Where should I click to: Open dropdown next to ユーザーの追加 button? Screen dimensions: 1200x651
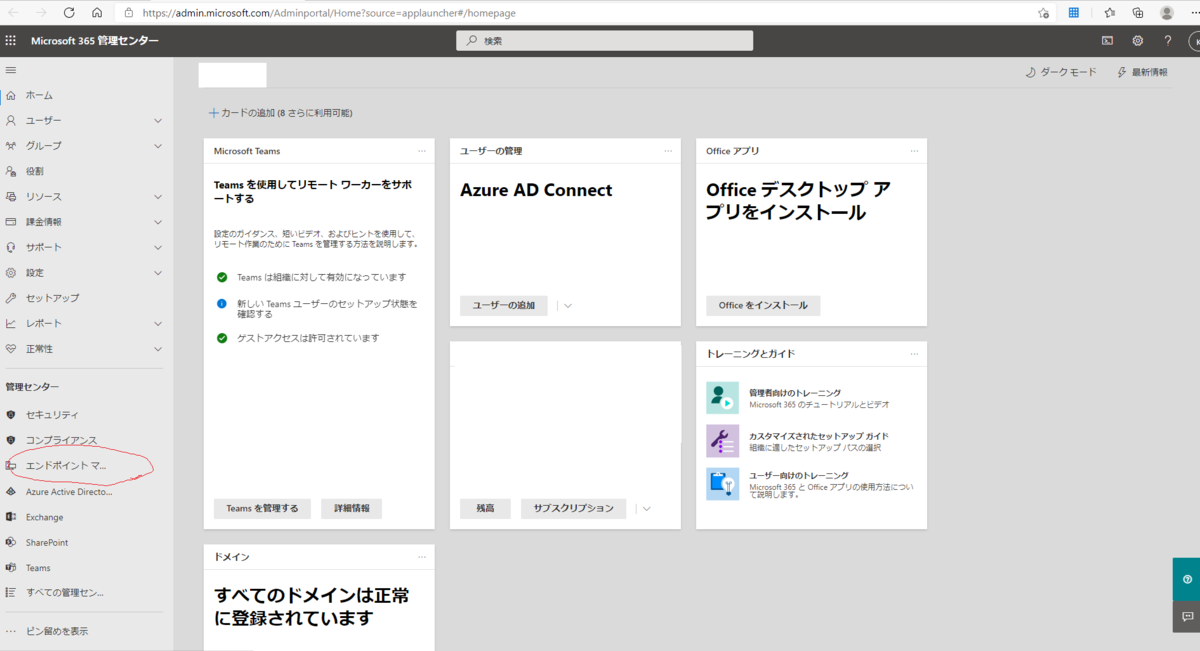pyautogui.click(x=568, y=306)
